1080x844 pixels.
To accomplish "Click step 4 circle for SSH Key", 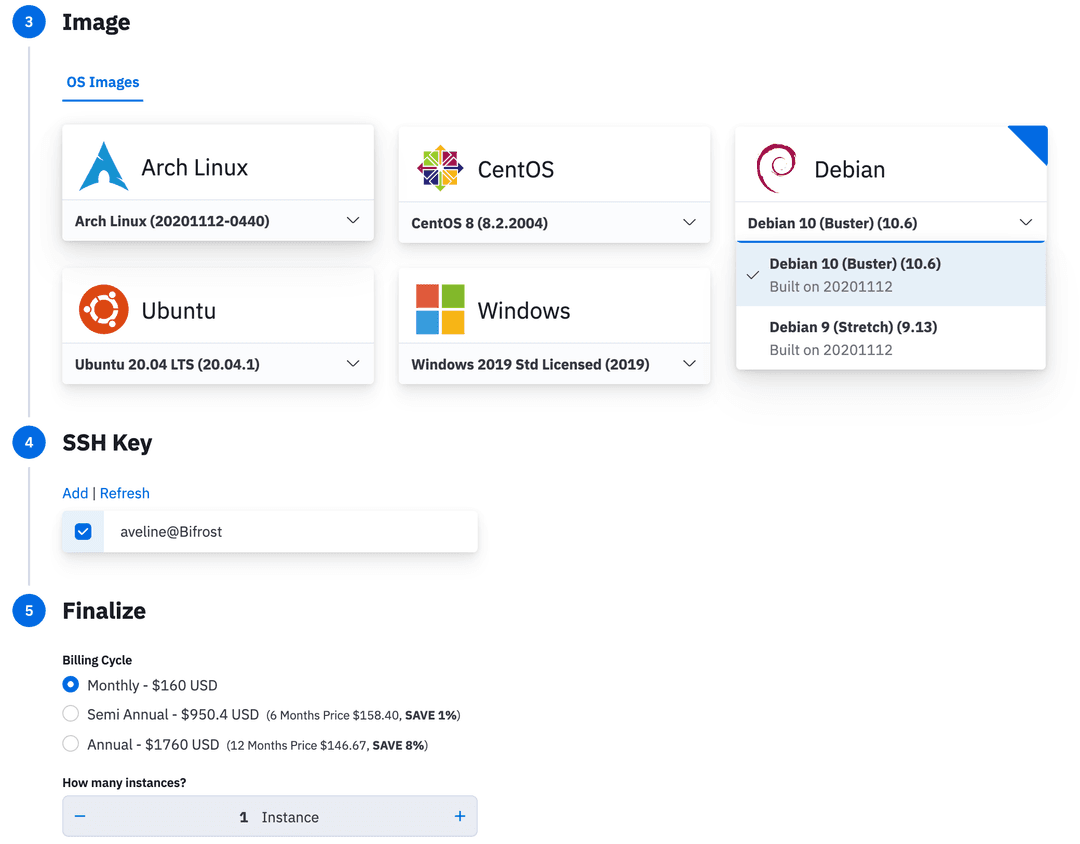I will (29, 442).
